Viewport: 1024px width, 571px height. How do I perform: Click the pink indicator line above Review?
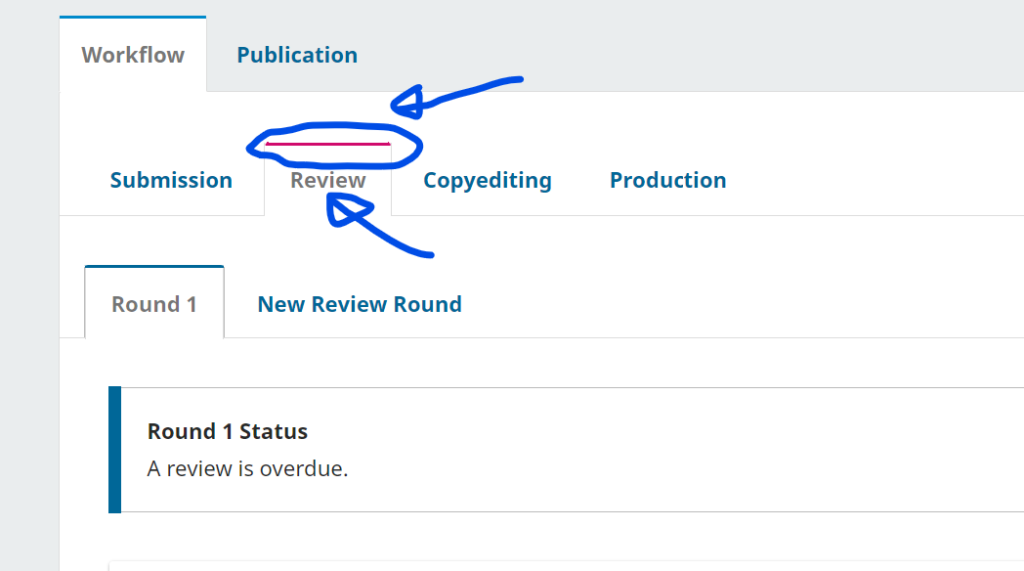click(327, 144)
